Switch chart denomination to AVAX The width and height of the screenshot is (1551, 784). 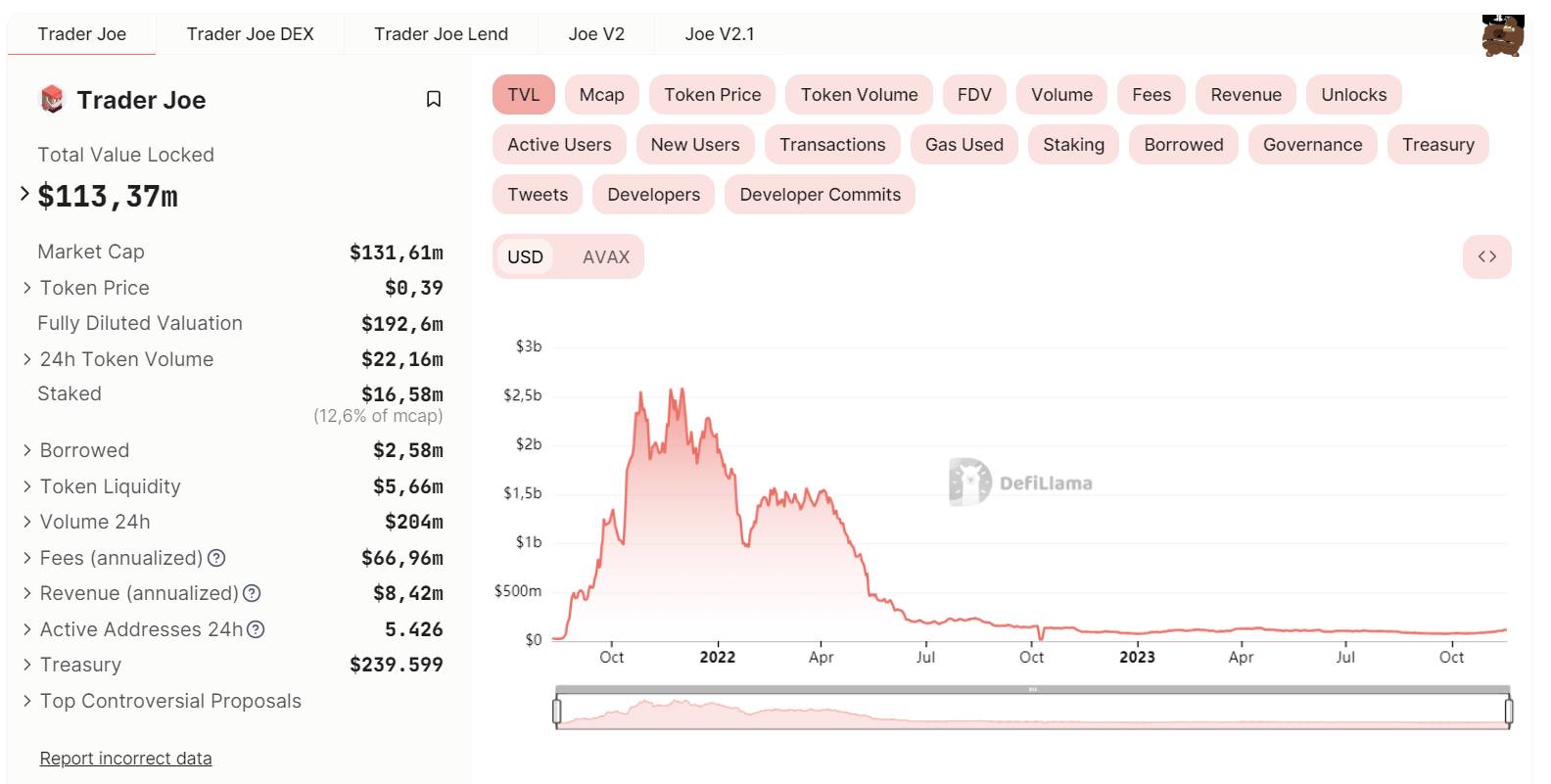606,256
